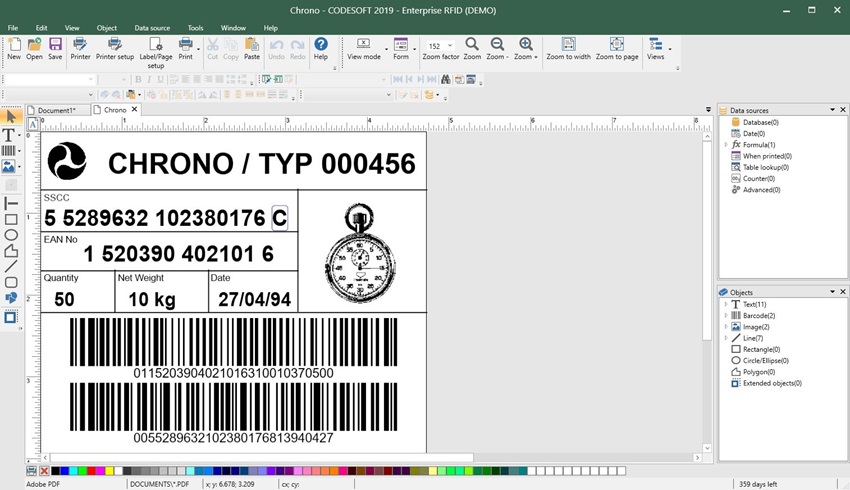Select the Text creation tool
The image size is (850, 490).
click(9, 135)
